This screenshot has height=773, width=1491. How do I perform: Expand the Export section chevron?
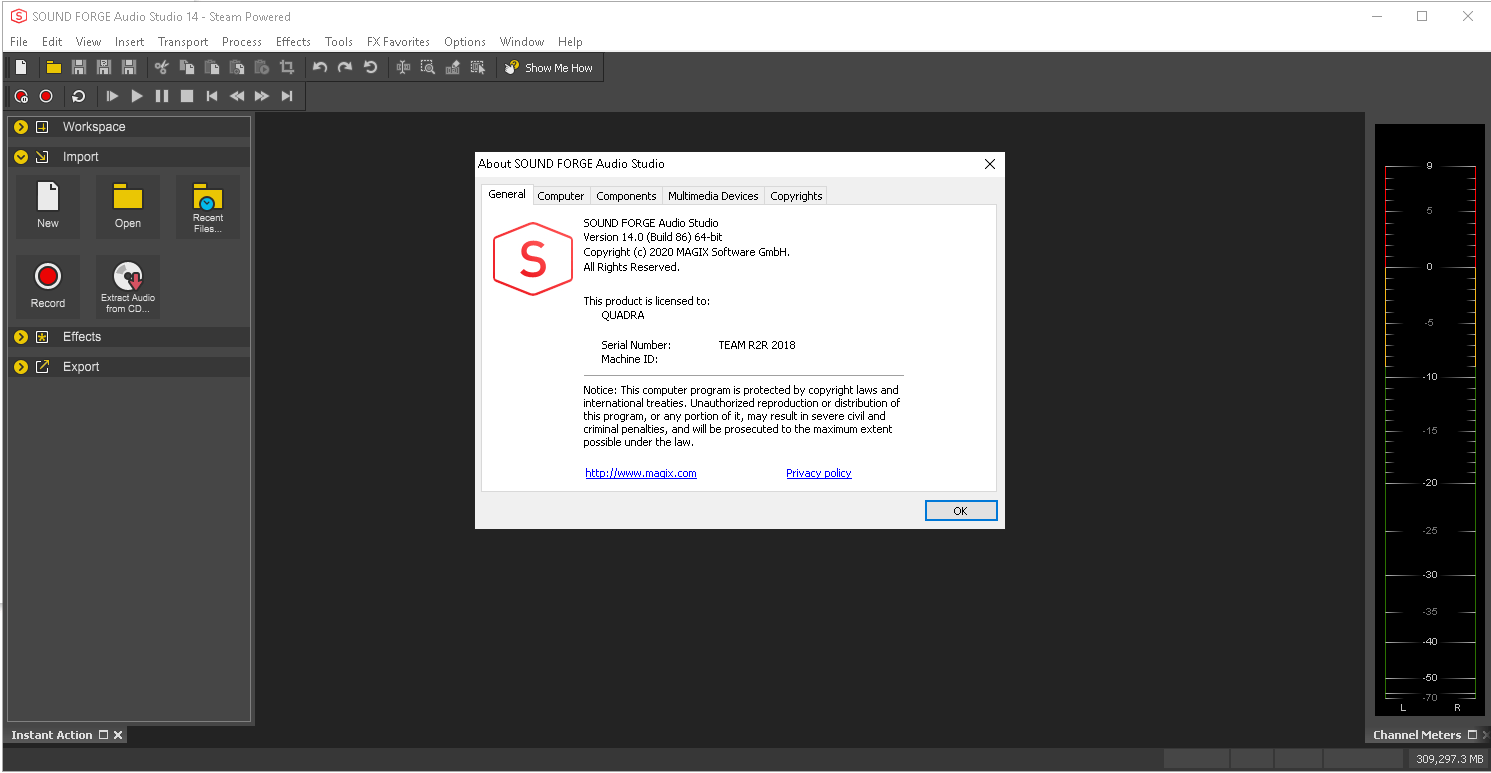21,367
